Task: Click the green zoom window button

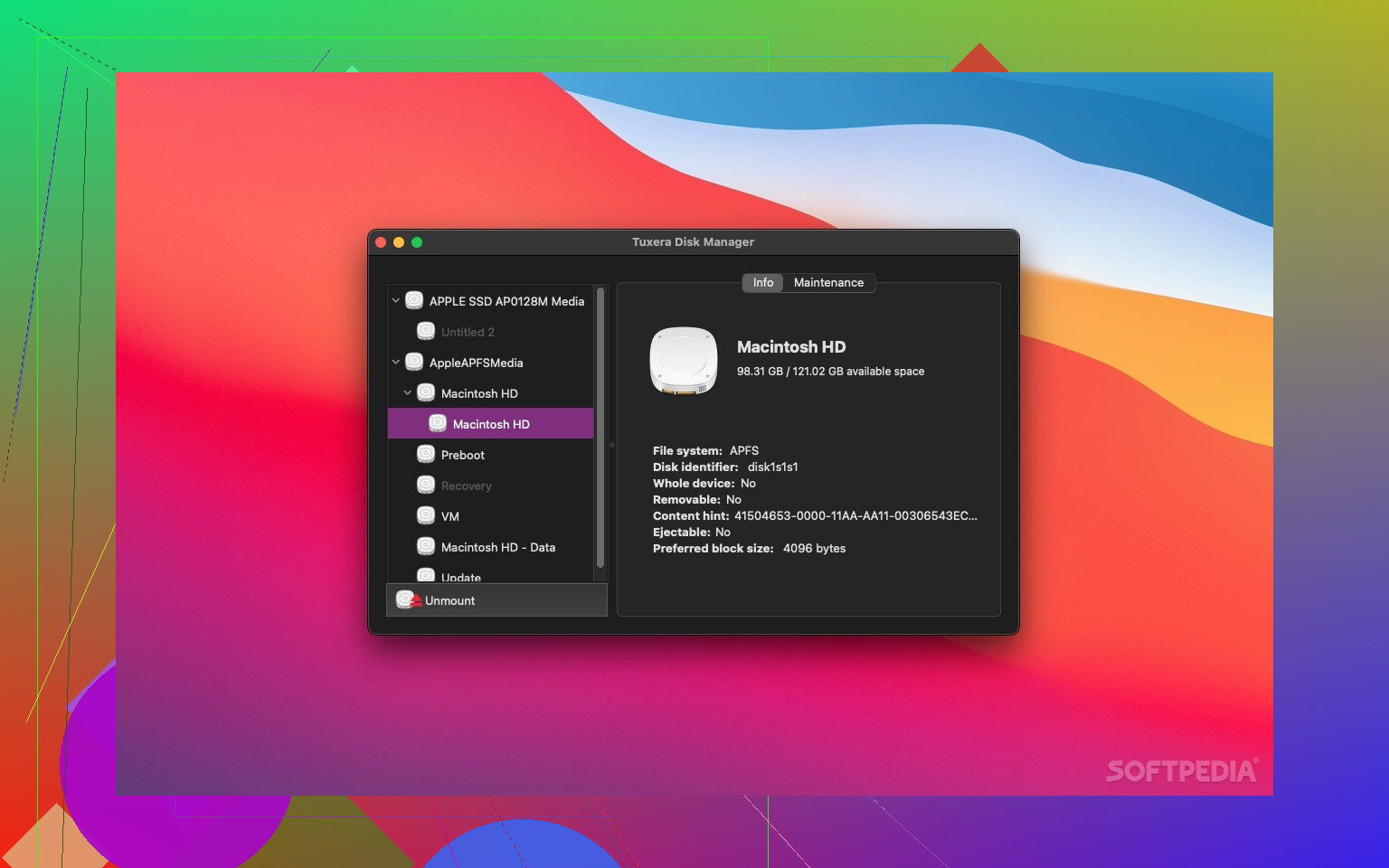Action: coord(417,242)
